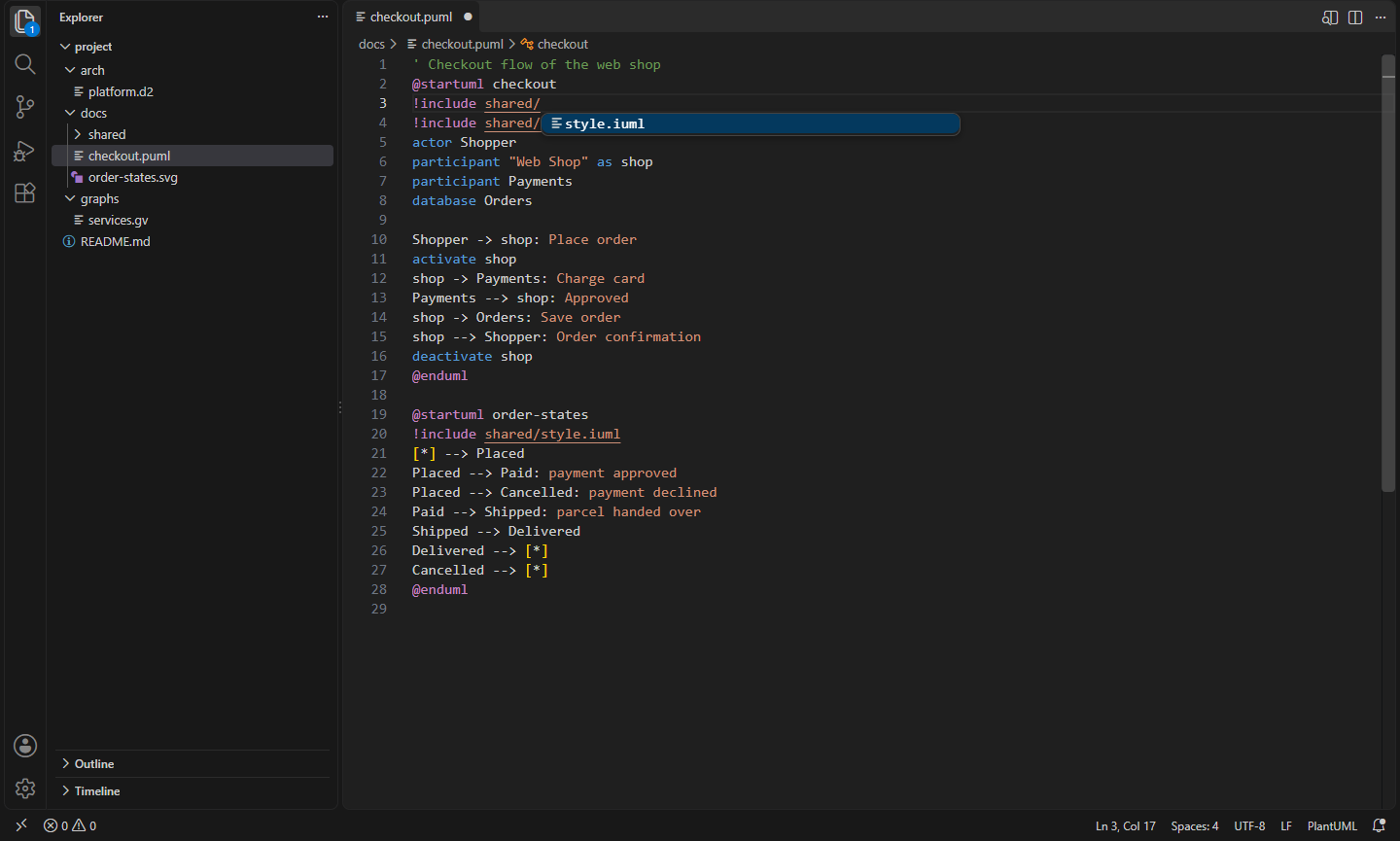This screenshot has width=1400, height=841.
Task: Follow the shared/style.iuml include link
Action: [x=552, y=434]
